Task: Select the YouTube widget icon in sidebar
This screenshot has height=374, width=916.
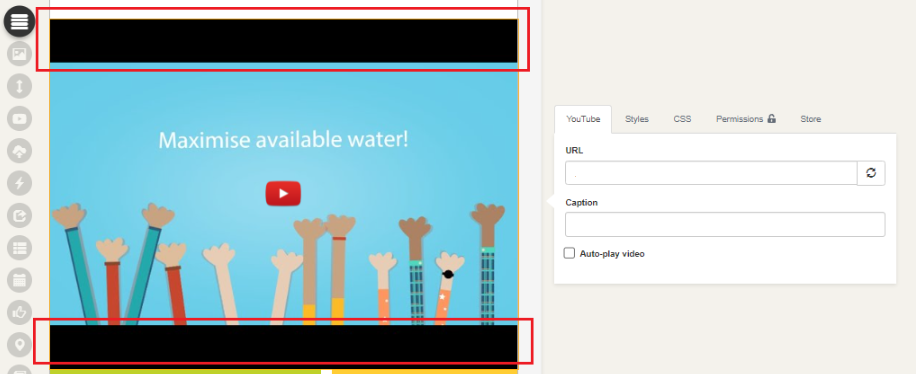Action: (x=19, y=119)
